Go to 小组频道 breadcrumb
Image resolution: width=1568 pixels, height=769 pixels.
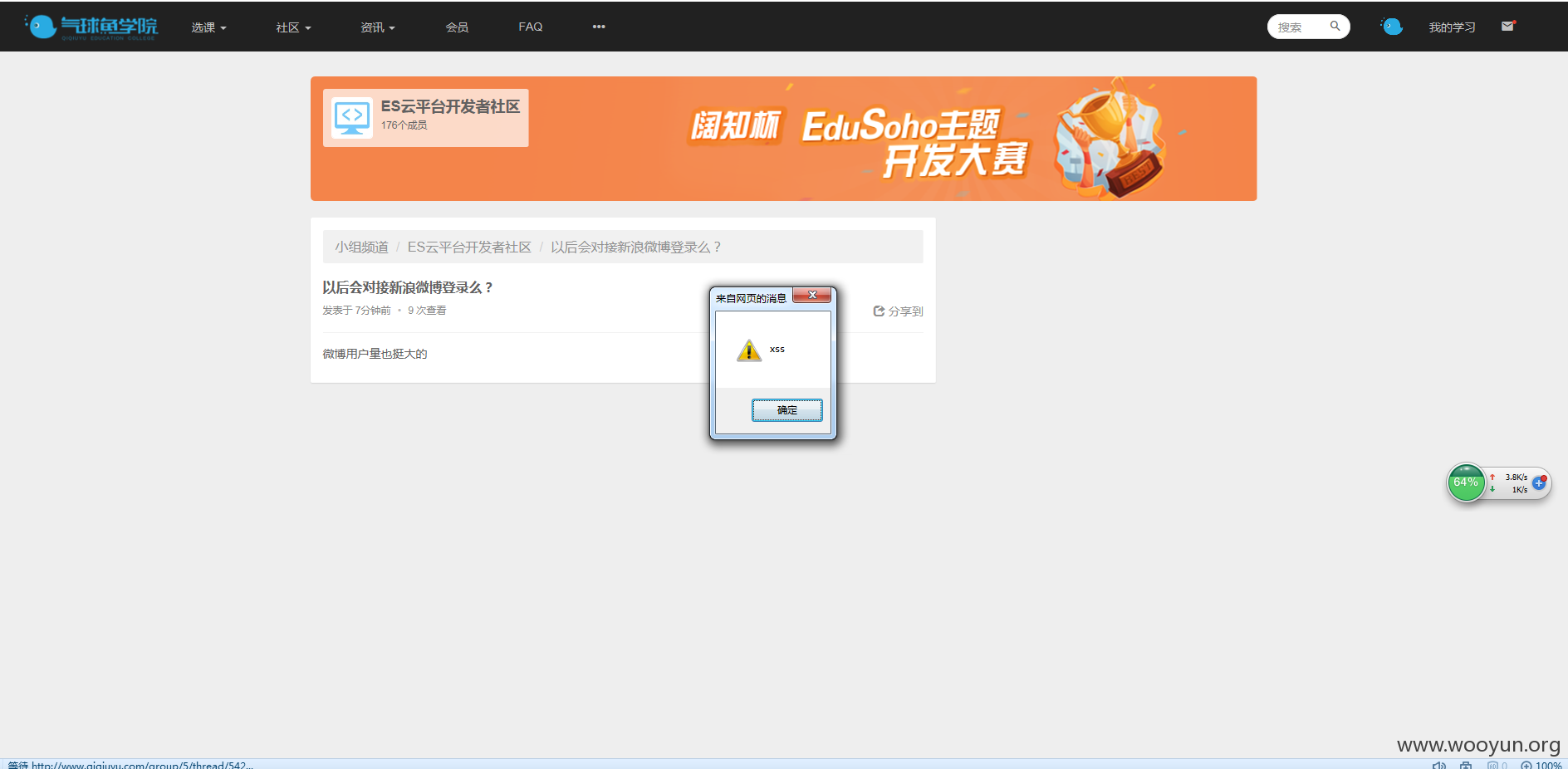pyautogui.click(x=361, y=247)
